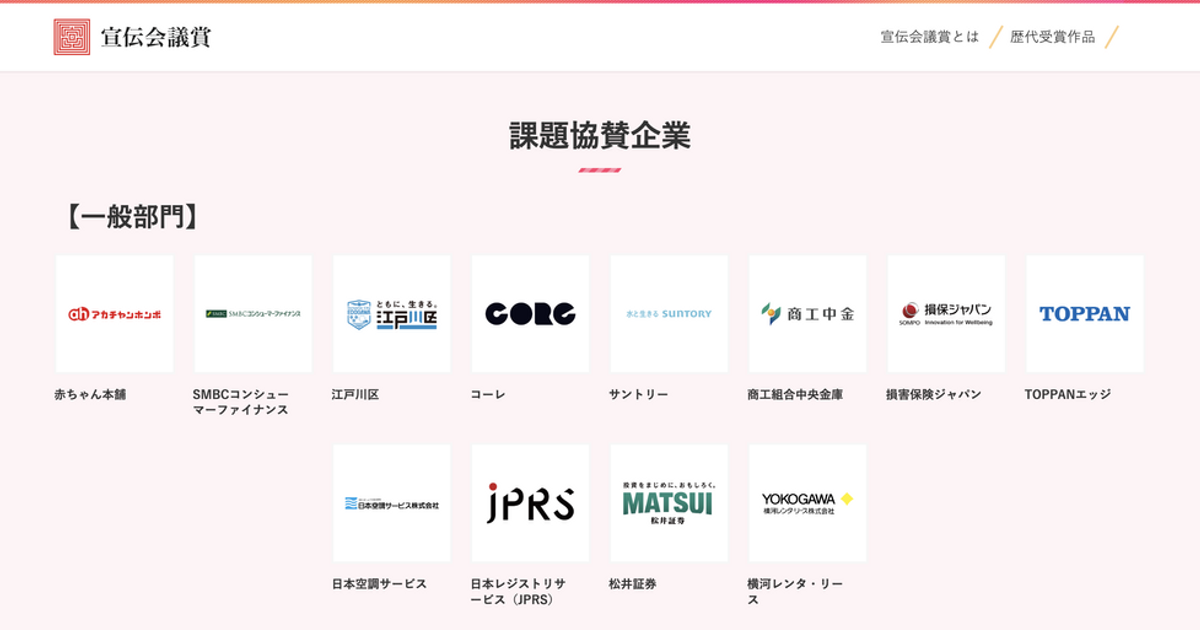Select the 横河レンタ・リース caption text
Viewport: 1200px width, 630px height.
pos(795,591)
